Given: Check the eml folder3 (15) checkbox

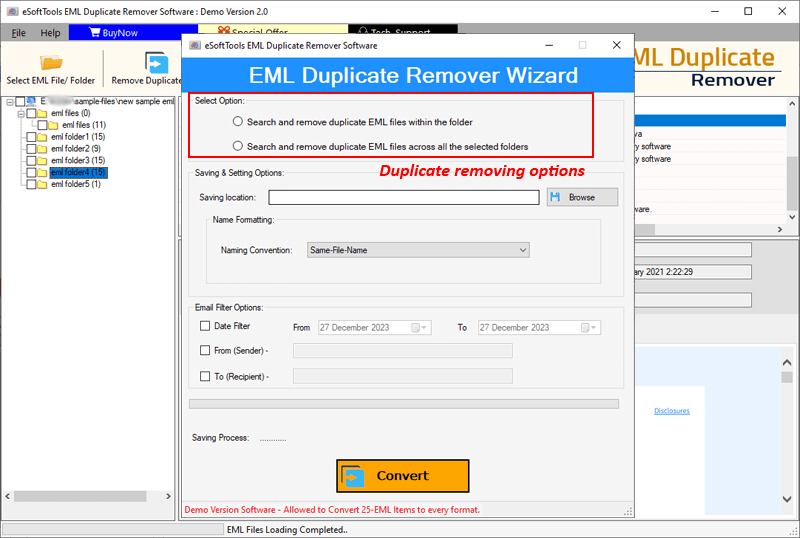Looking at the screenshot, I should [31, 160].
